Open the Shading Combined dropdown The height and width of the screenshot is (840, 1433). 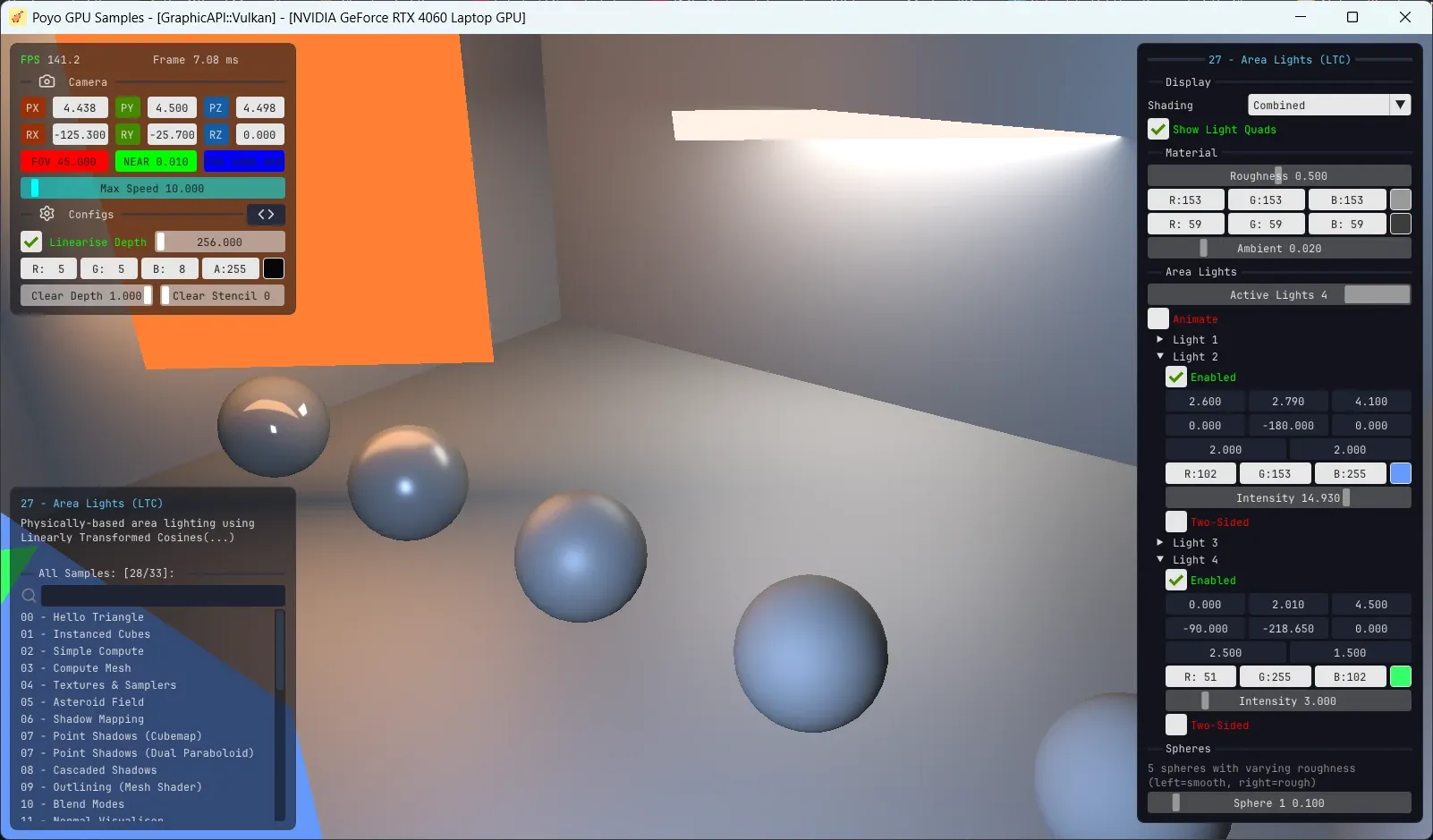[x=1328, y=106]
